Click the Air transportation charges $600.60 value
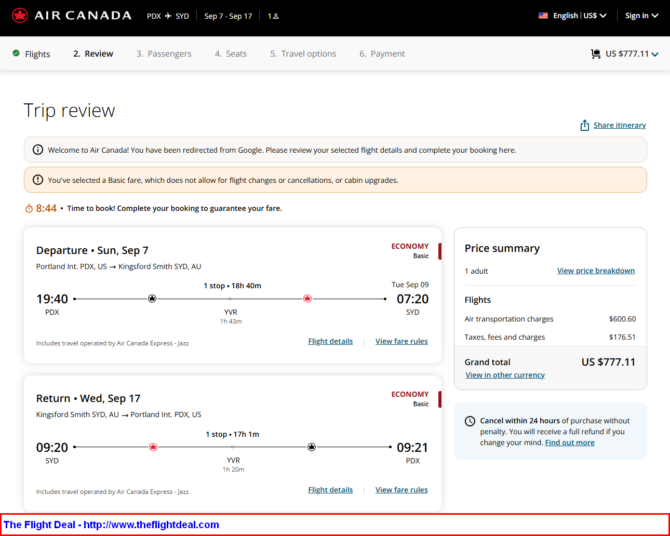The height and width of the screenshot is (536, 670). coord(622,319)
